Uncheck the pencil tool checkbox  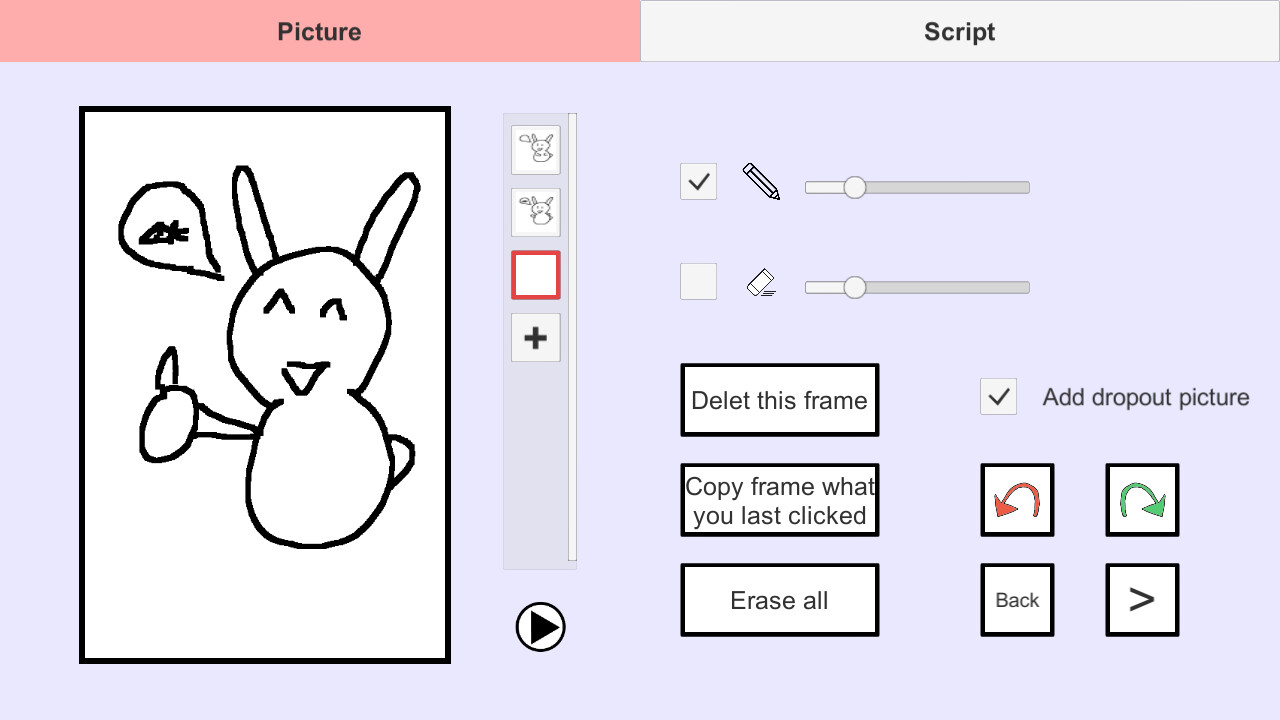coord(698,182)
